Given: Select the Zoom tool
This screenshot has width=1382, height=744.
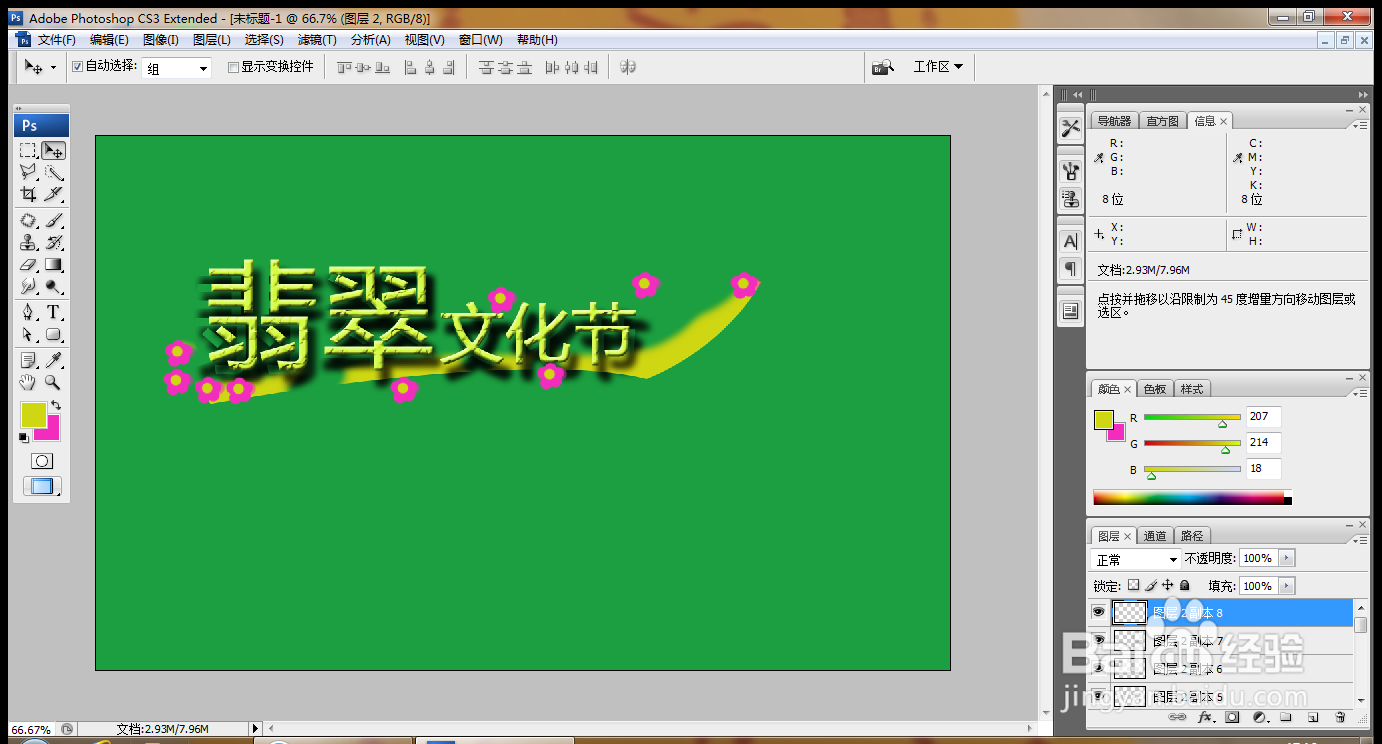Looking at the screenshot, I should pyautogui.click(x=54, y=382).
